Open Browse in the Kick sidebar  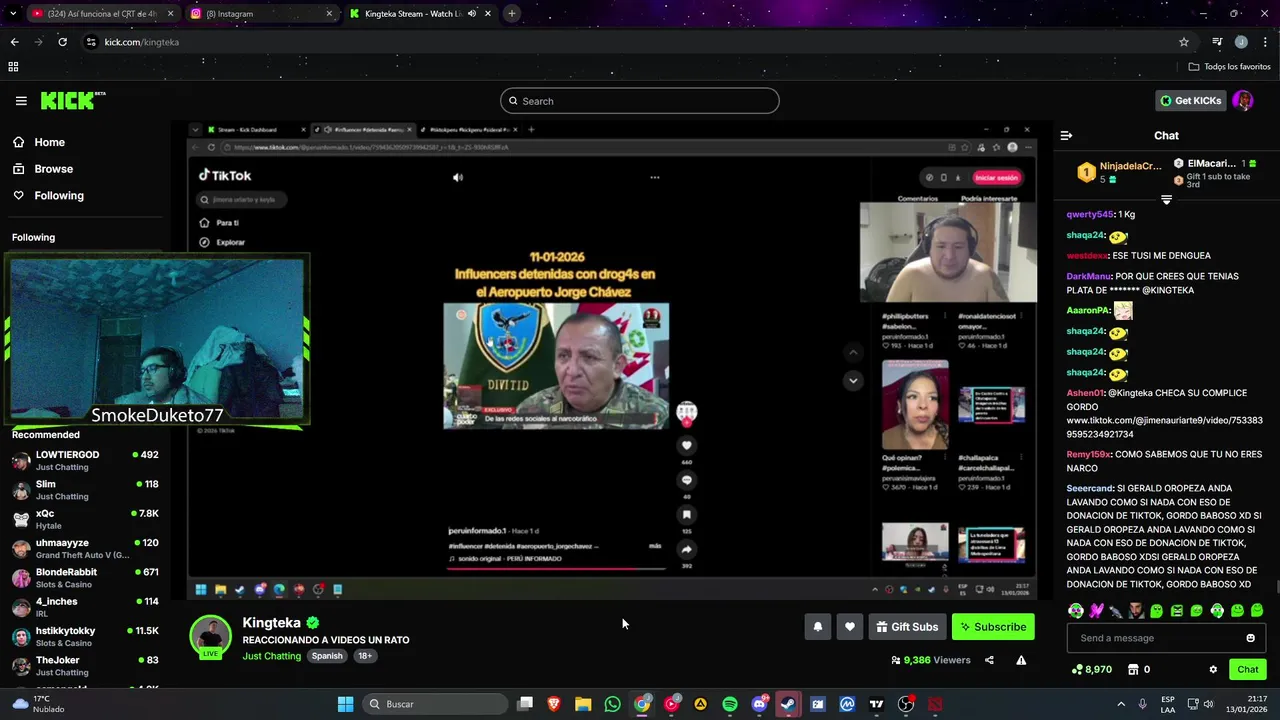tap(53, 169)
